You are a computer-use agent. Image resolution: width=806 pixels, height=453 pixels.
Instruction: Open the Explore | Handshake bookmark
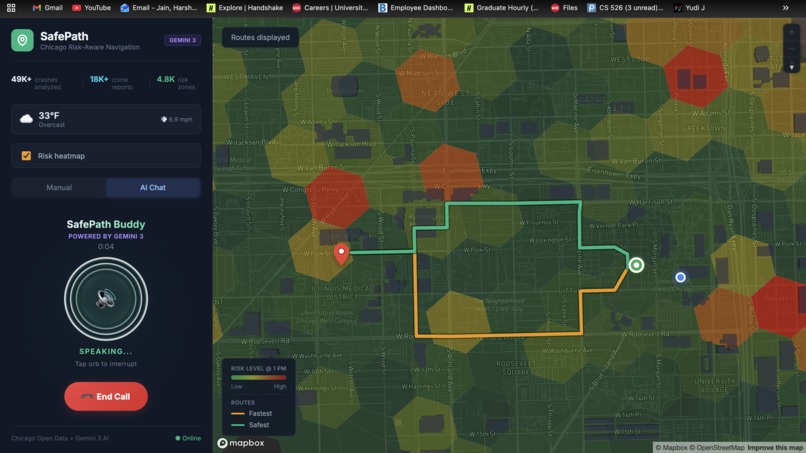point(245,8)
